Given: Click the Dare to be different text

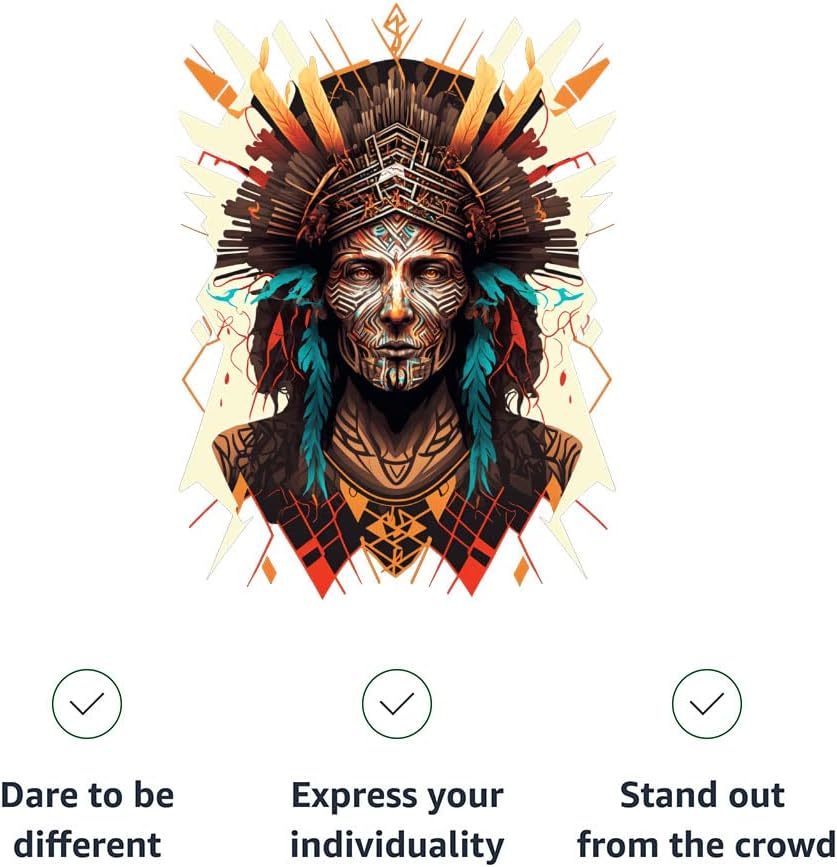Looking at the screenshot, I should (87, 820).
